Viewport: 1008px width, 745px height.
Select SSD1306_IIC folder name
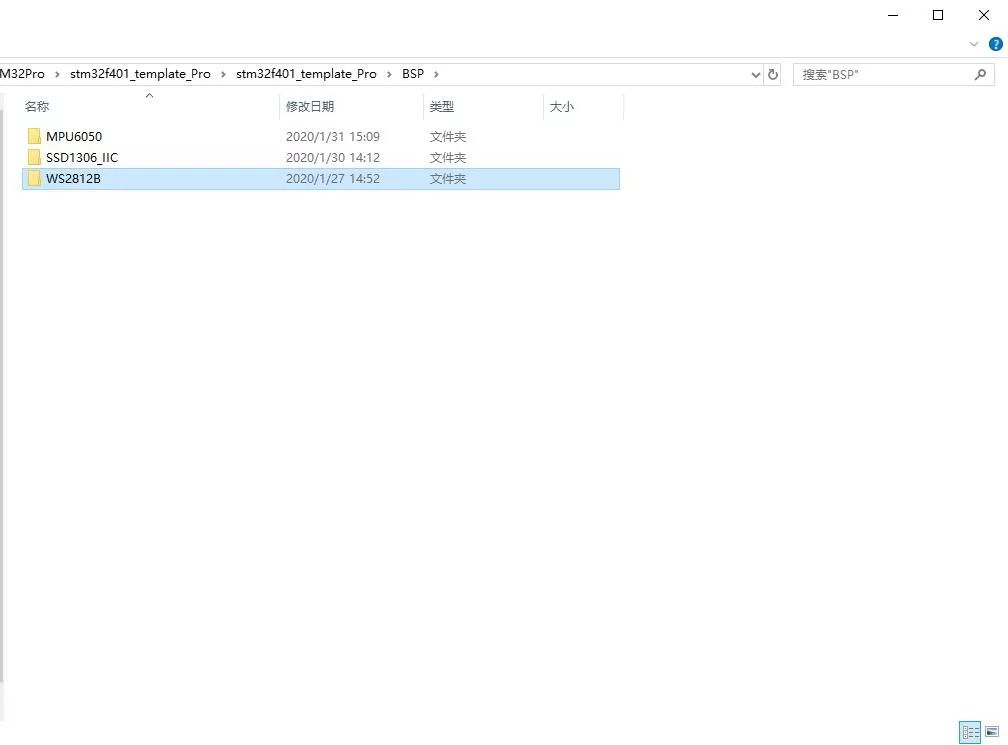[82, 157]
